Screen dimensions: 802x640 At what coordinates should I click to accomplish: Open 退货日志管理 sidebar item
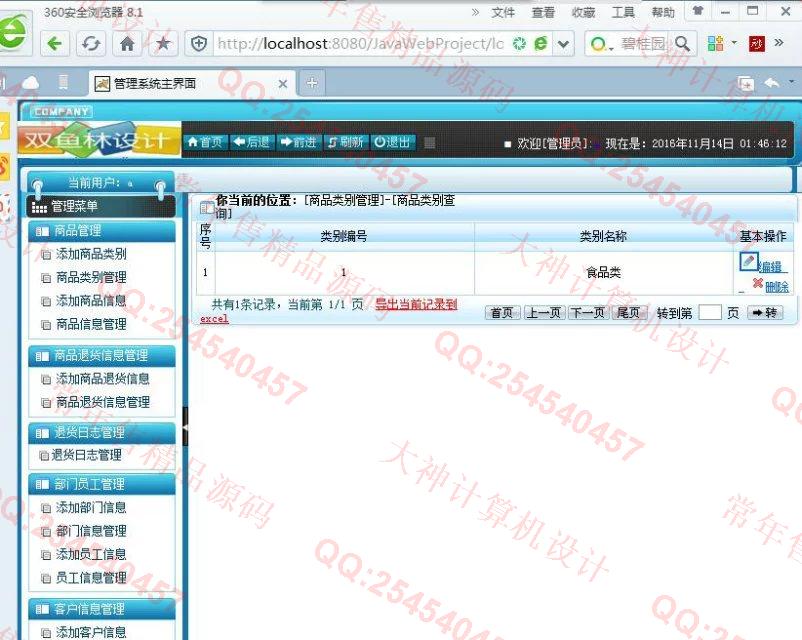[x=86, y=455]
